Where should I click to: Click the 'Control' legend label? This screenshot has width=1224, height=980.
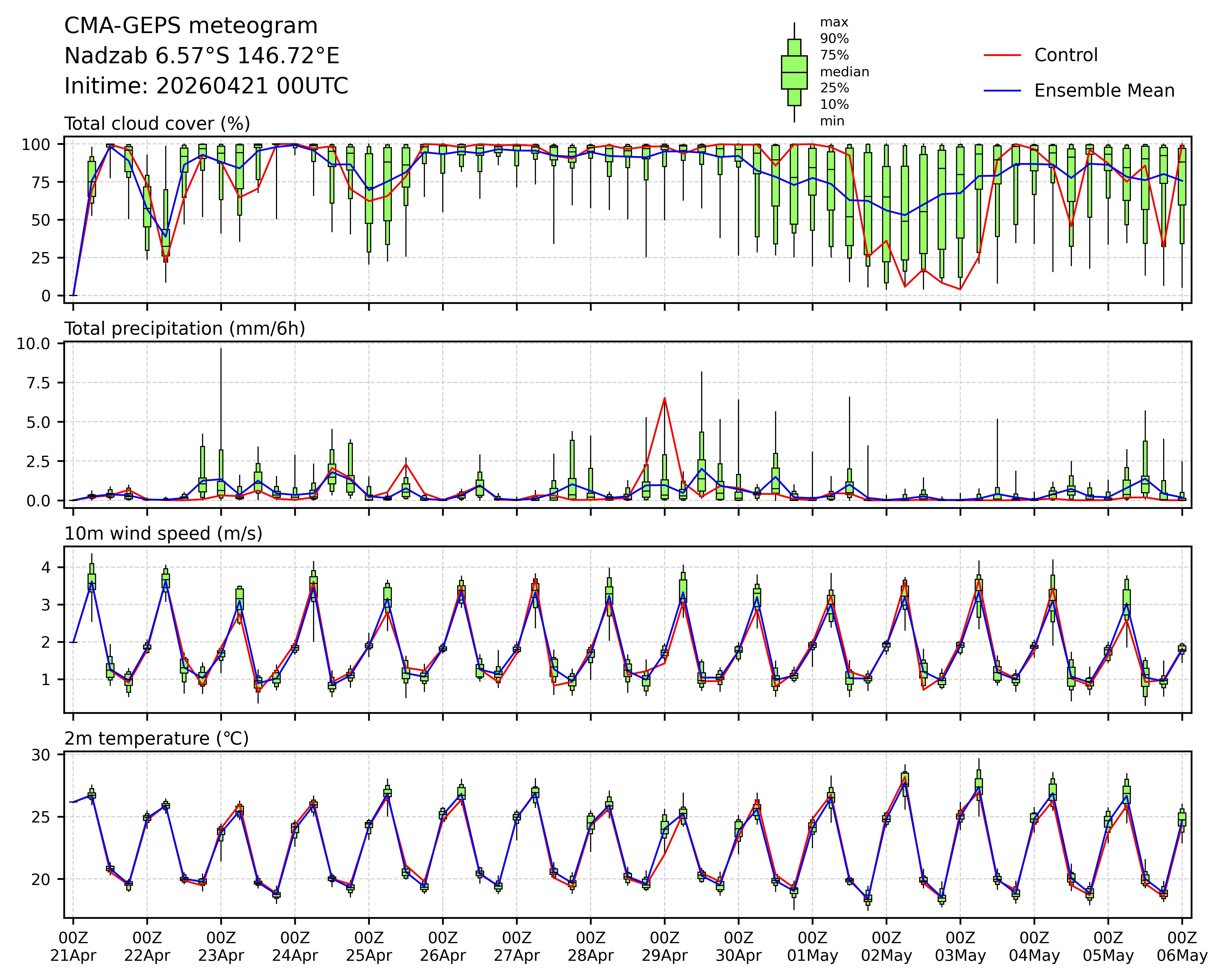pyautogui.click(x=1066, y=55)
